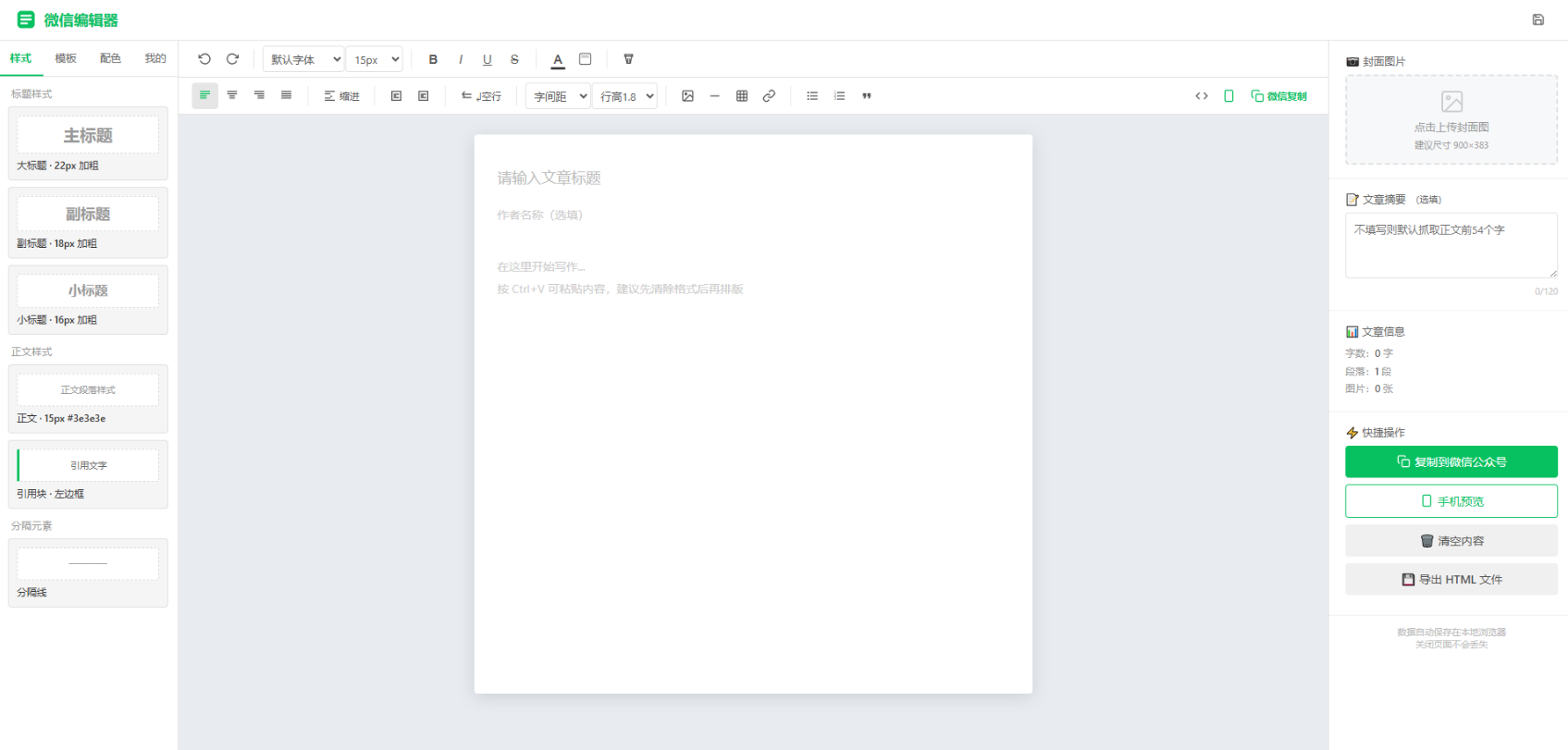
Task: Switch to the 我的 tab
Action: click(x=155, y=58)
